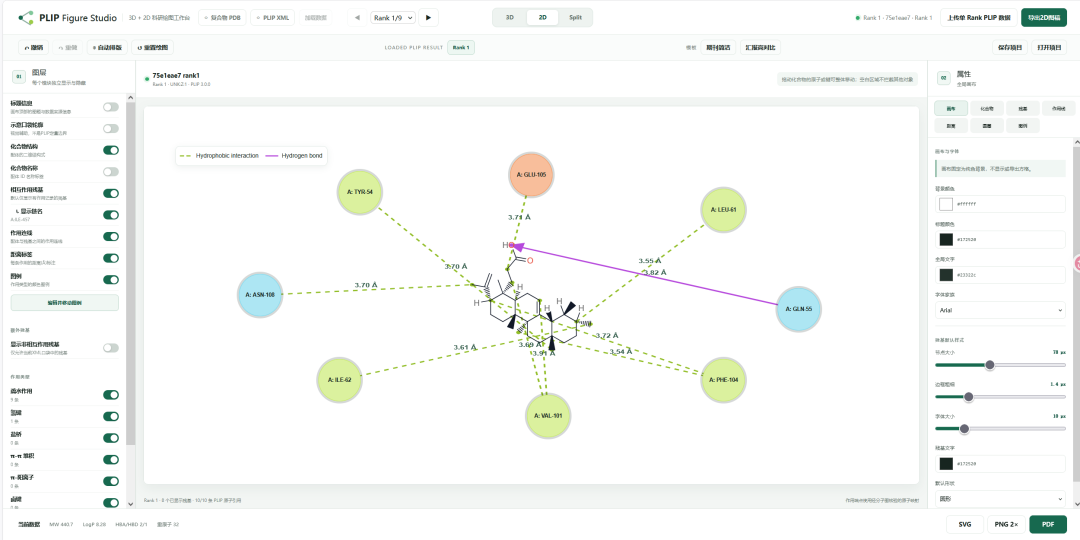Switch to the 2D view tab
Viewport: 1080px width, 540px height.
pyautogui.click(x=543, y=18)
